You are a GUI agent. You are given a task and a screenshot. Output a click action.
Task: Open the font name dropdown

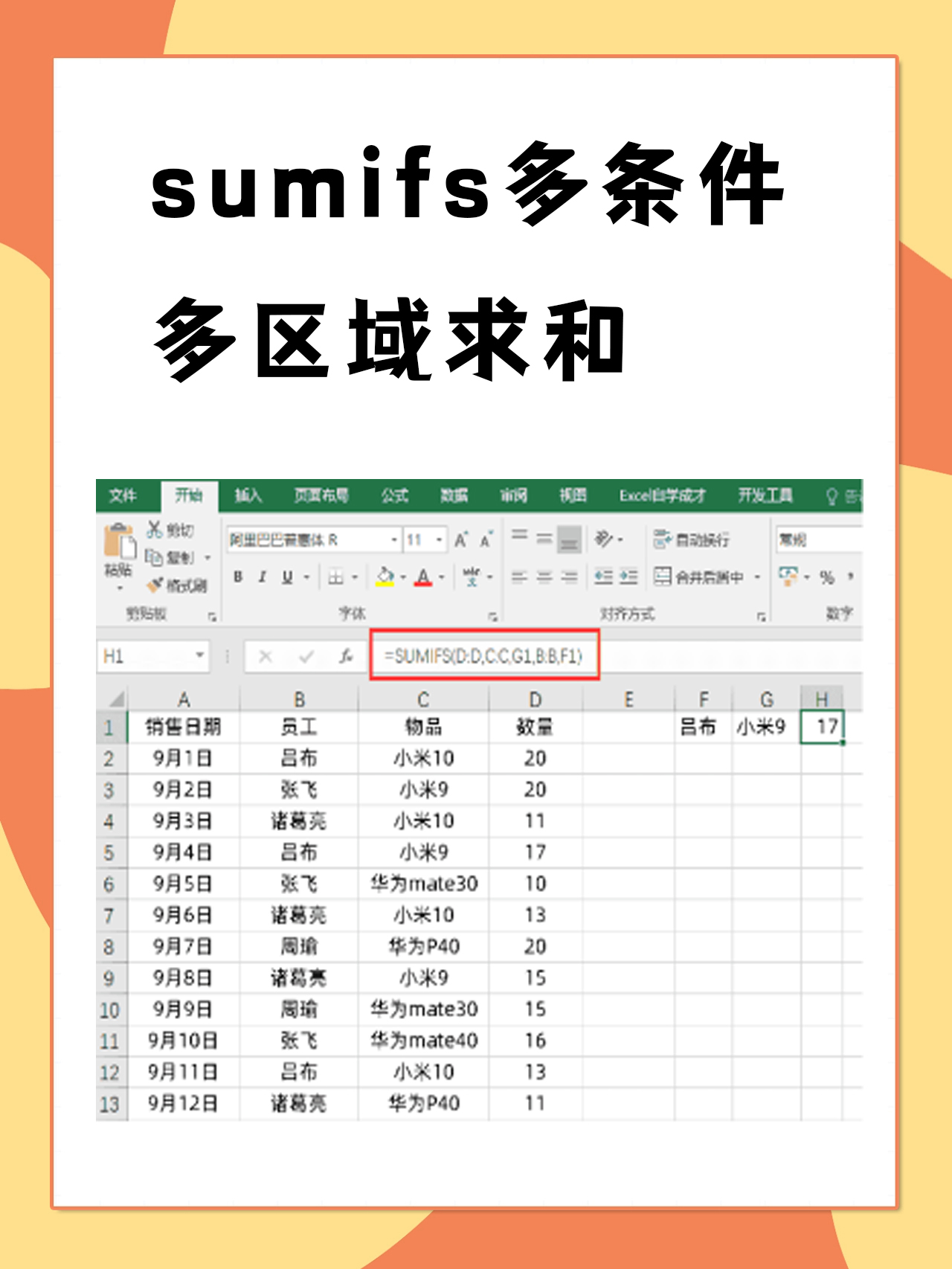(x=394, y=540)
